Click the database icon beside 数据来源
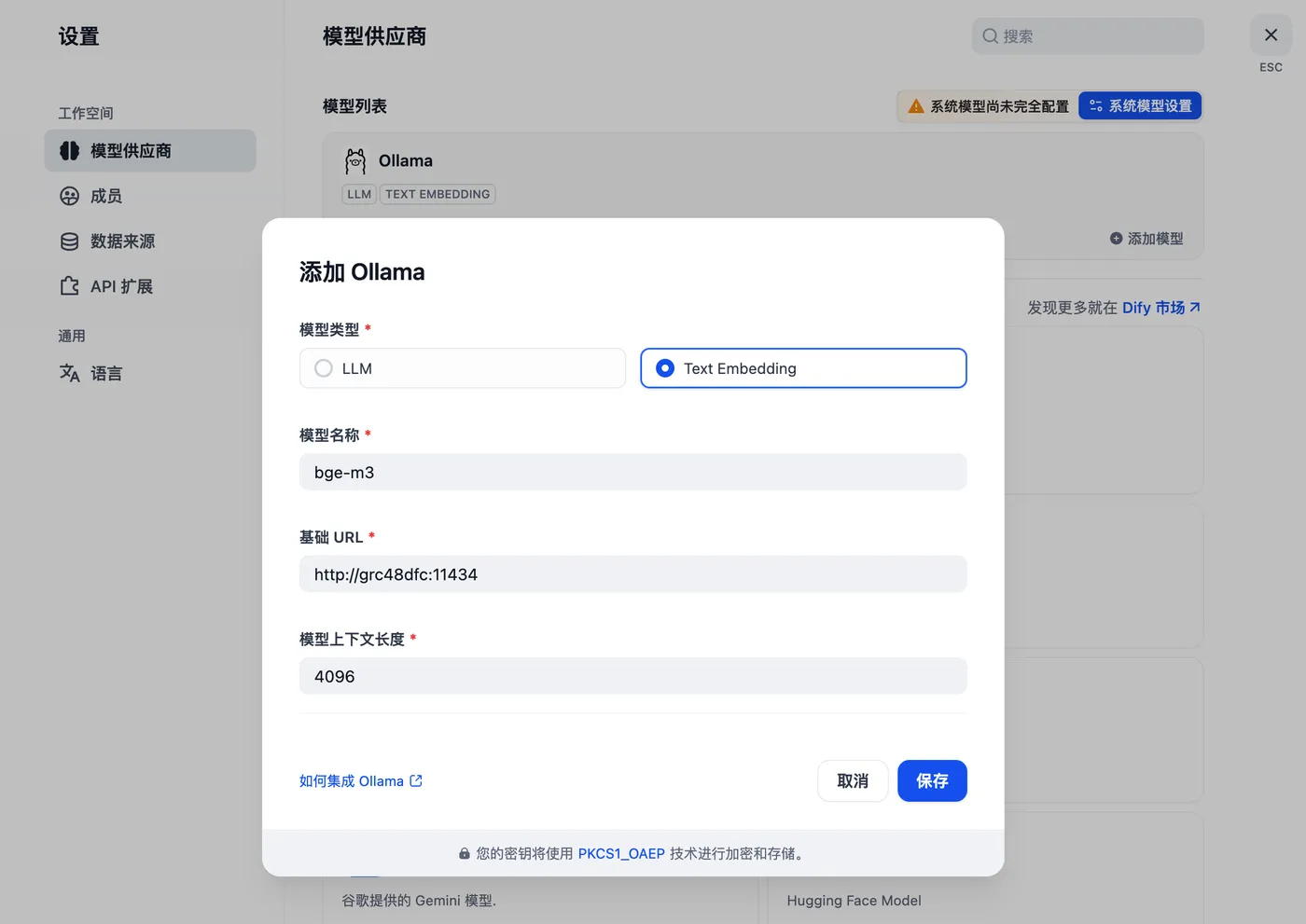The height and width of the screenshot is (924, 1306). (x=70, y=241)
